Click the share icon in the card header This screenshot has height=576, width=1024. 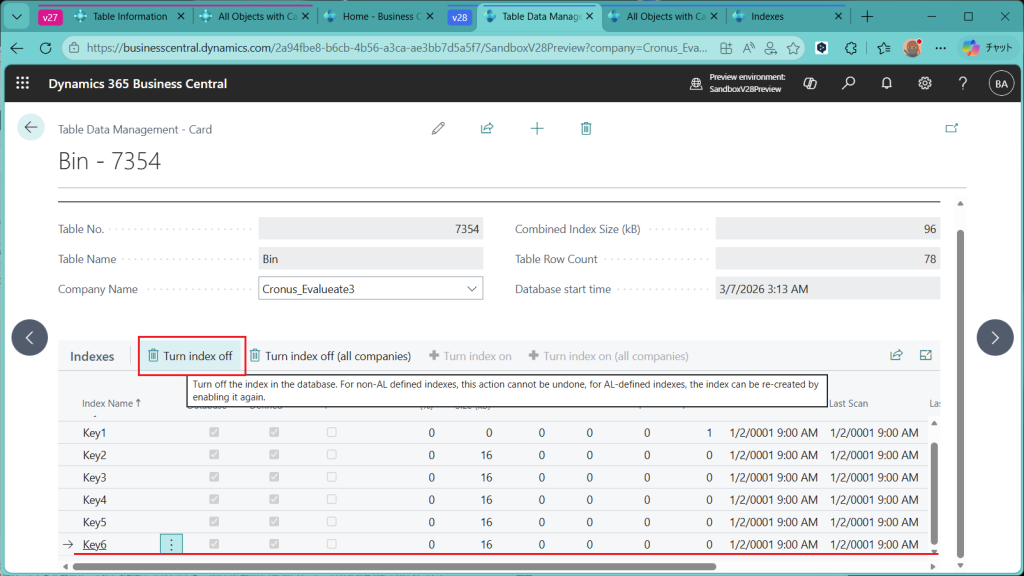click(x=487, y=128)
